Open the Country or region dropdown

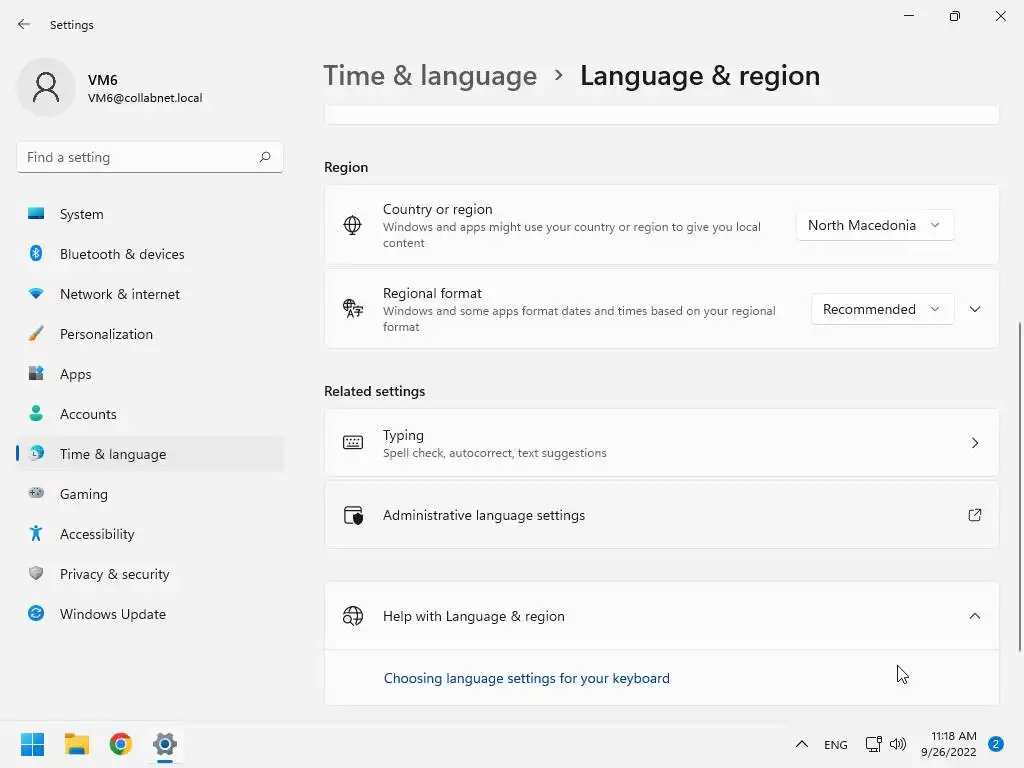pyautogui.click(x=874, y=225)
